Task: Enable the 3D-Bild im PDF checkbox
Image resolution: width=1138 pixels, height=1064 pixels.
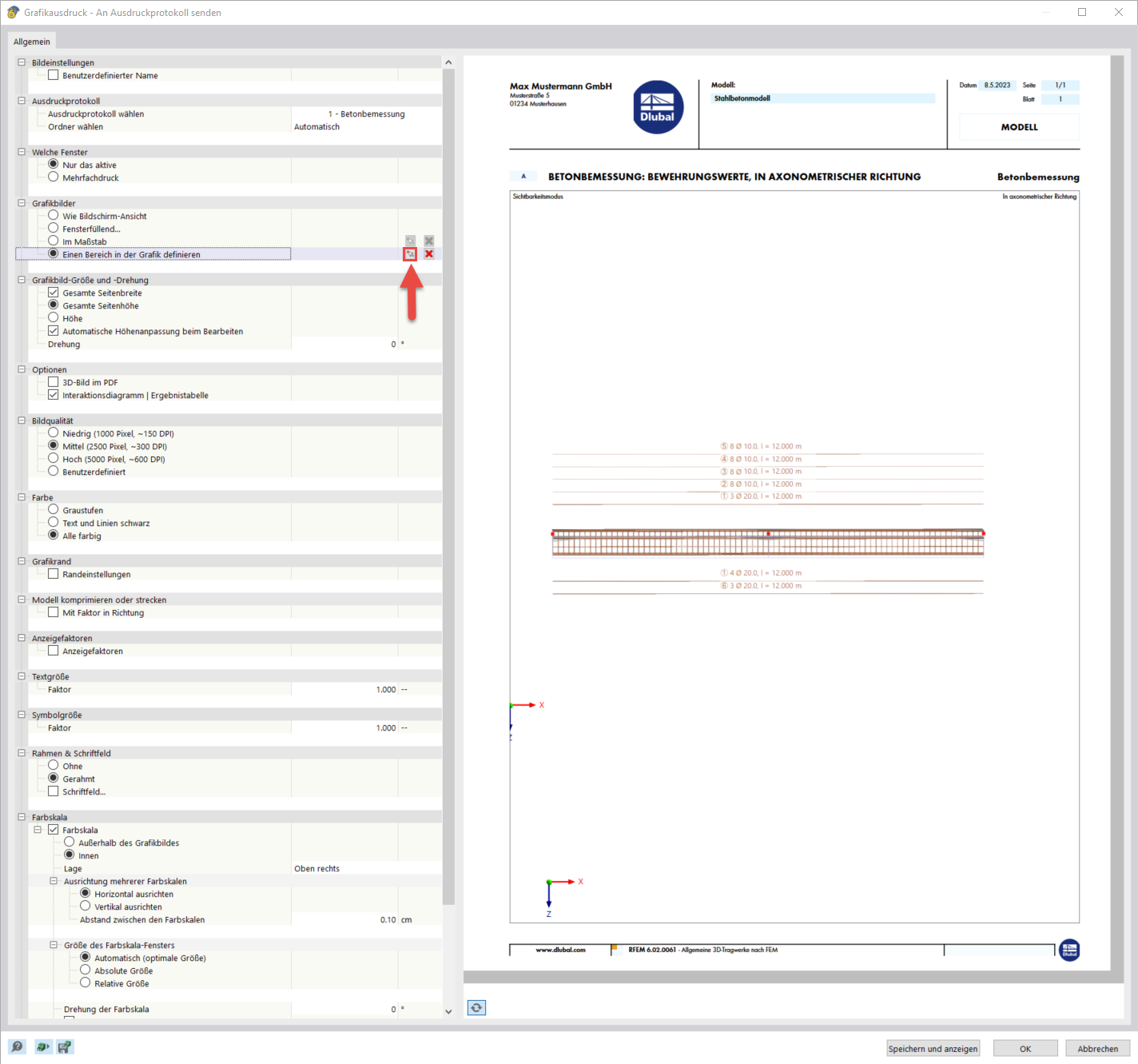Action: [54, 382]
